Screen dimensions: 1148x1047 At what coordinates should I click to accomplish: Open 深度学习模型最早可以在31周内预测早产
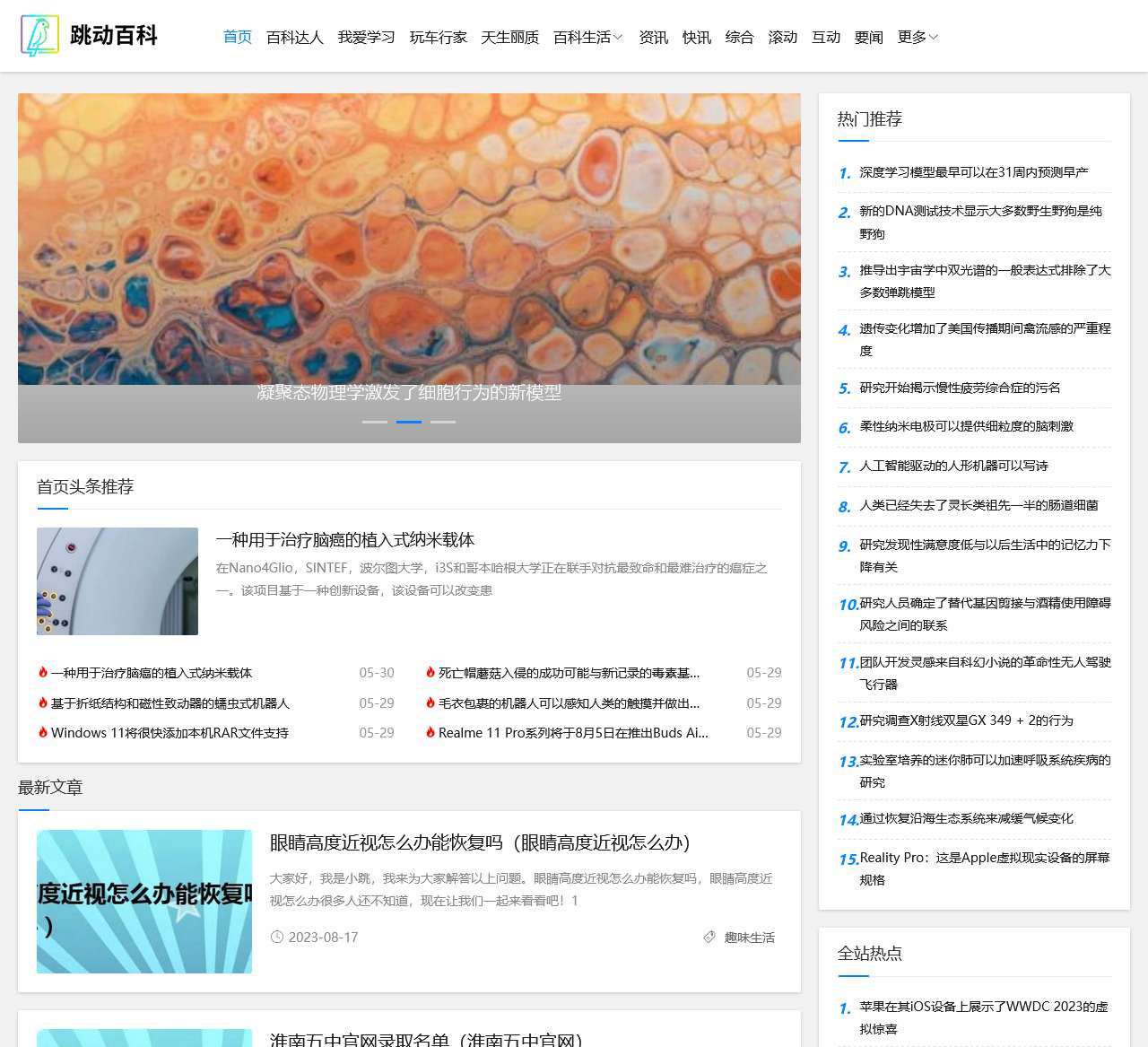pos(974,172)
